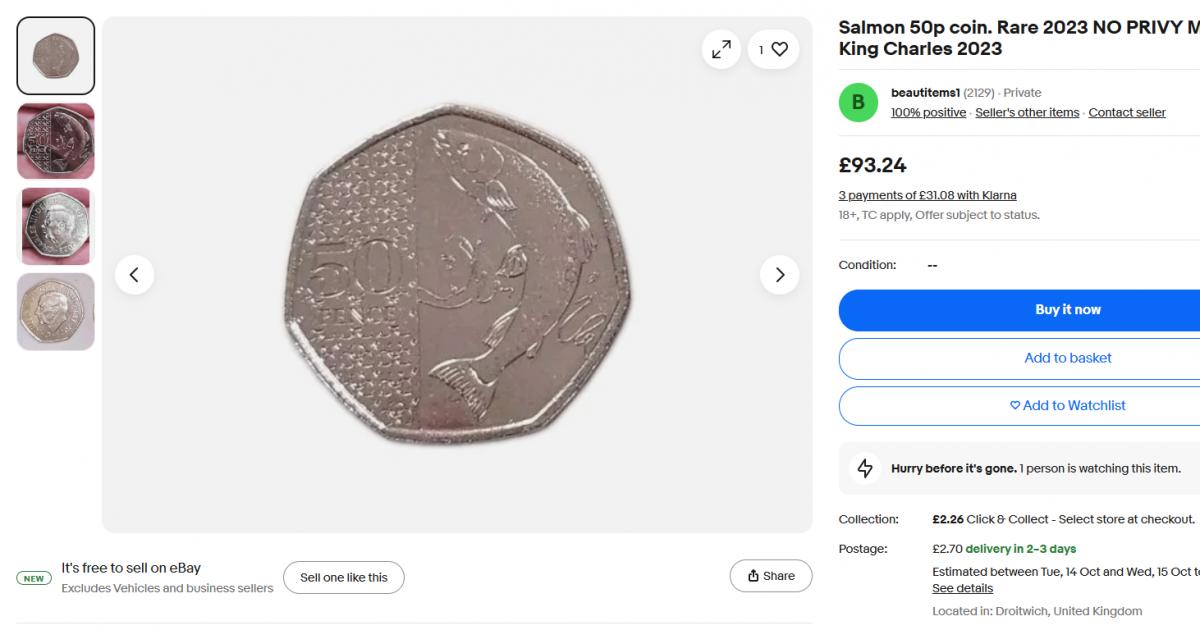Click the lightning bolt urgency icon
The height and width of the screenshot is (630, 1200).
[866, 468]
